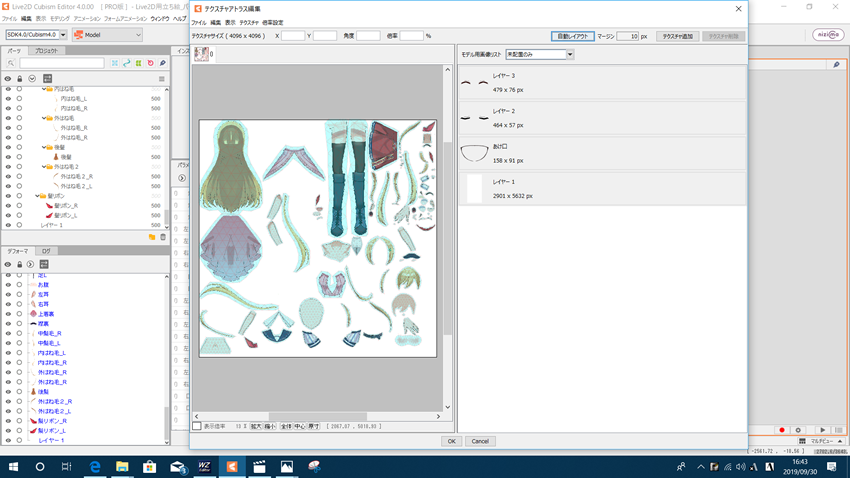Screen dimensions: 850x478
Task: Click the texture canvas vertical scrollbar
Action: [x=448, y=238]
